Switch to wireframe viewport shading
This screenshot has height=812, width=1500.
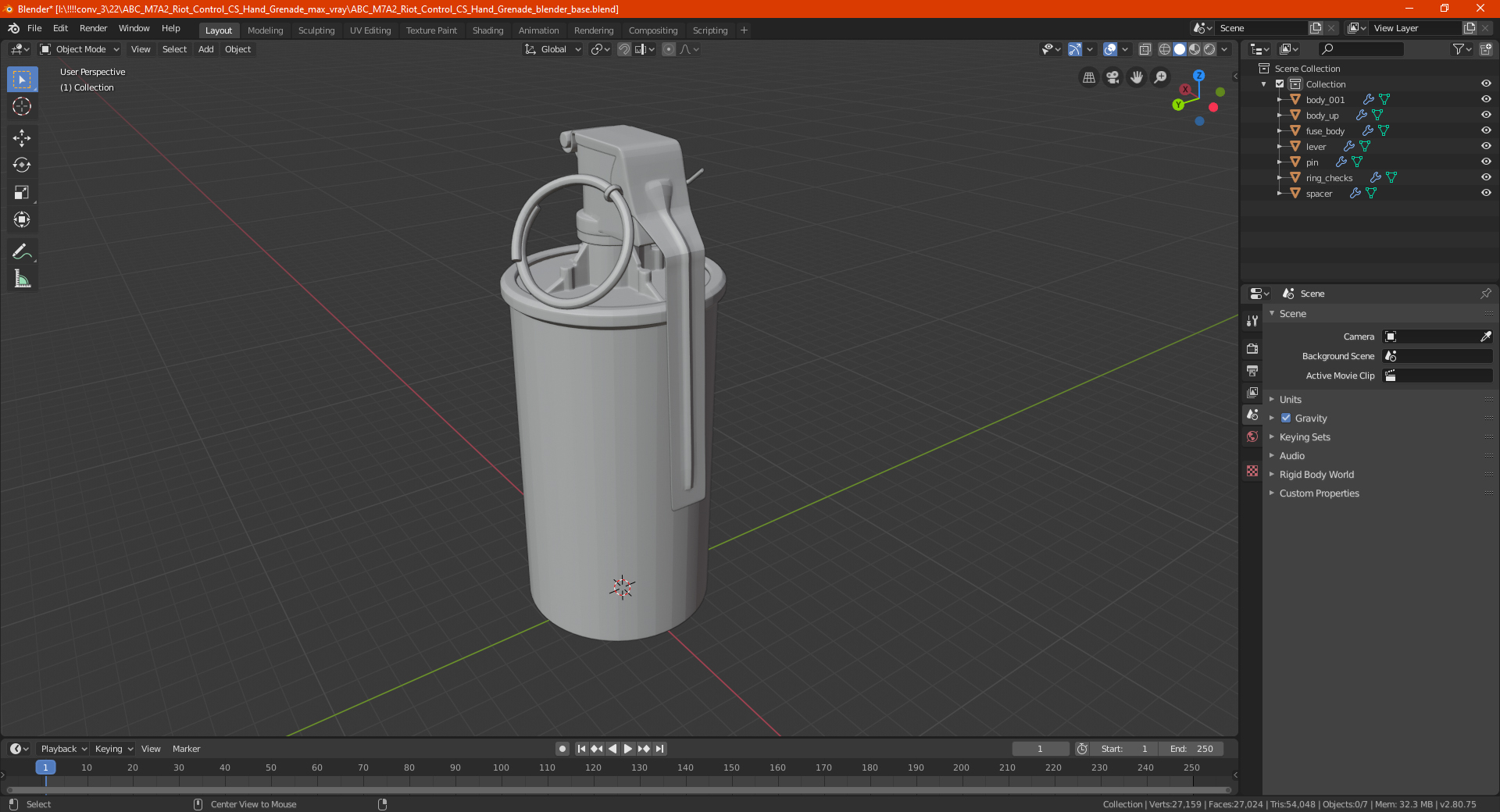point(1165,49)
